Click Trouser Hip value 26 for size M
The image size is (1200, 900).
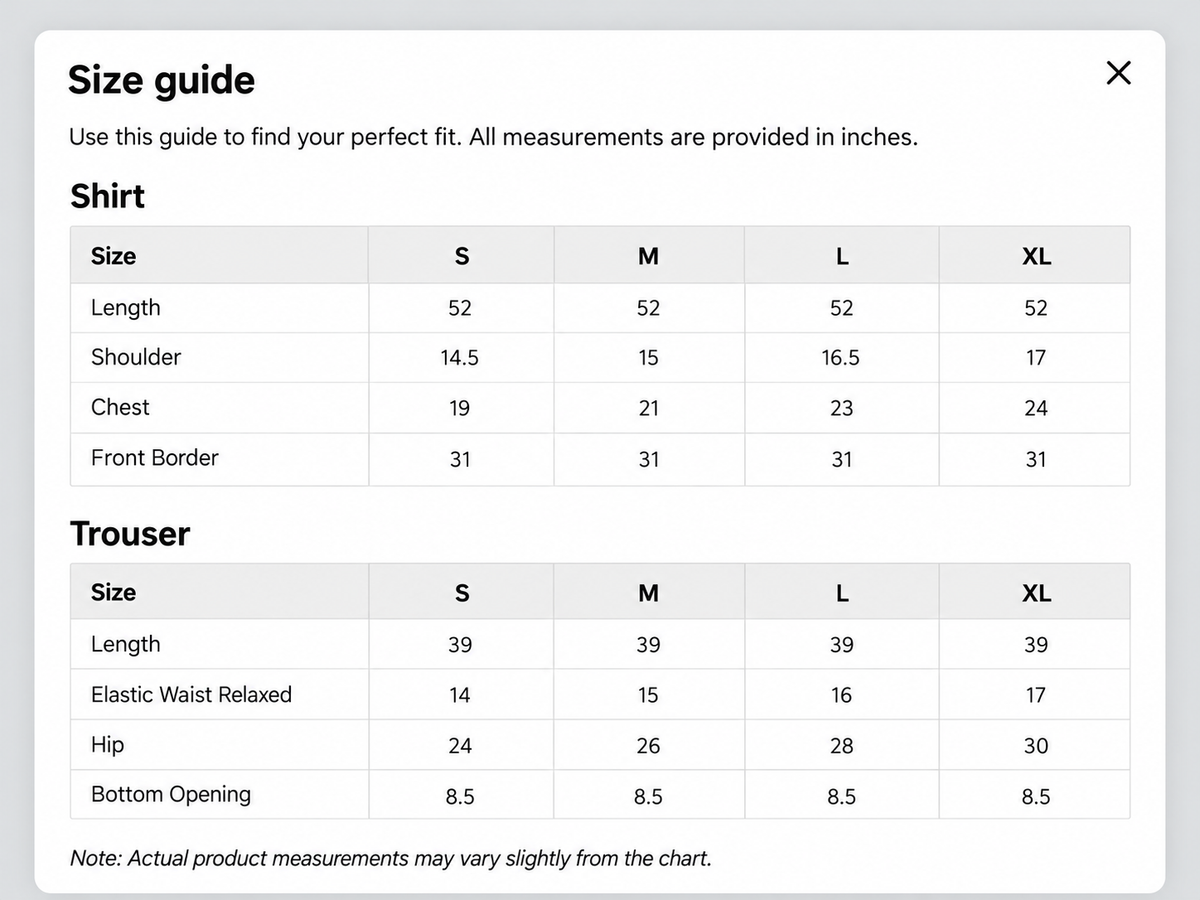click(648, 746)
